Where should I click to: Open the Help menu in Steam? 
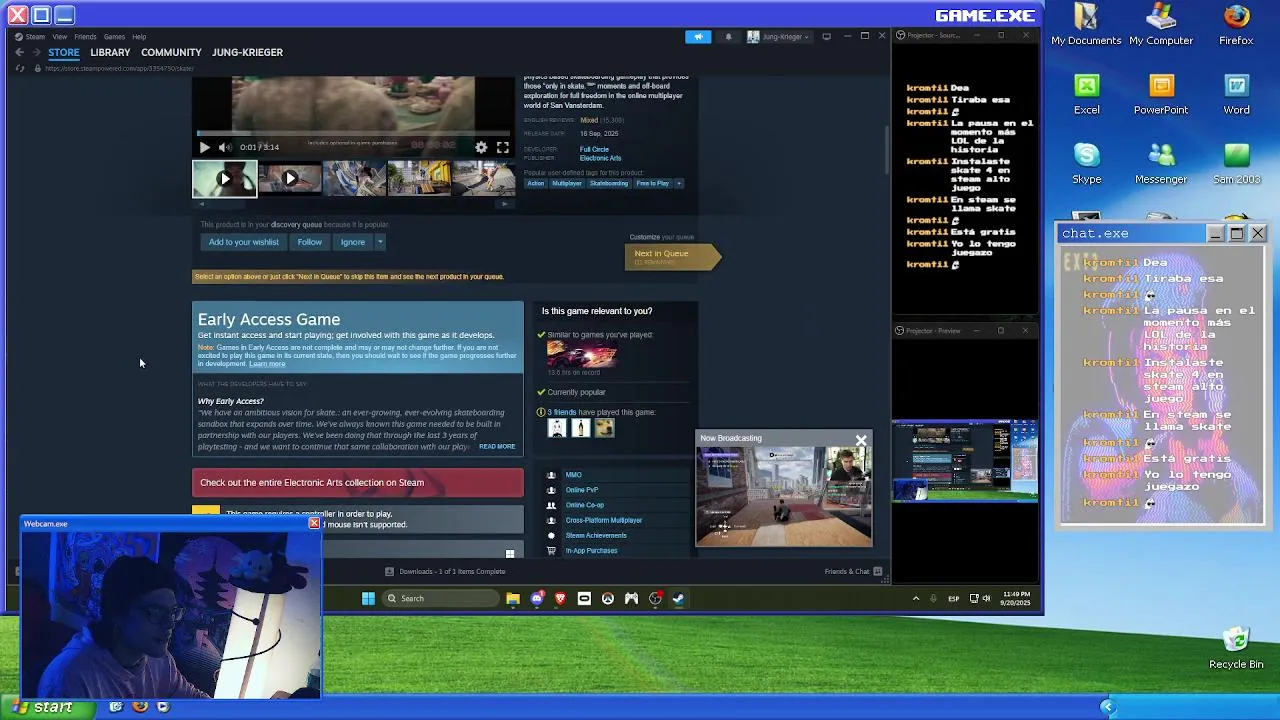coord(139,37)
